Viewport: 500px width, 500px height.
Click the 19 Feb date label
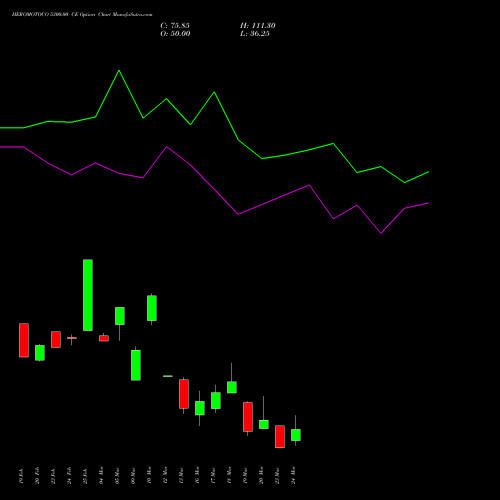pos(21,476)
